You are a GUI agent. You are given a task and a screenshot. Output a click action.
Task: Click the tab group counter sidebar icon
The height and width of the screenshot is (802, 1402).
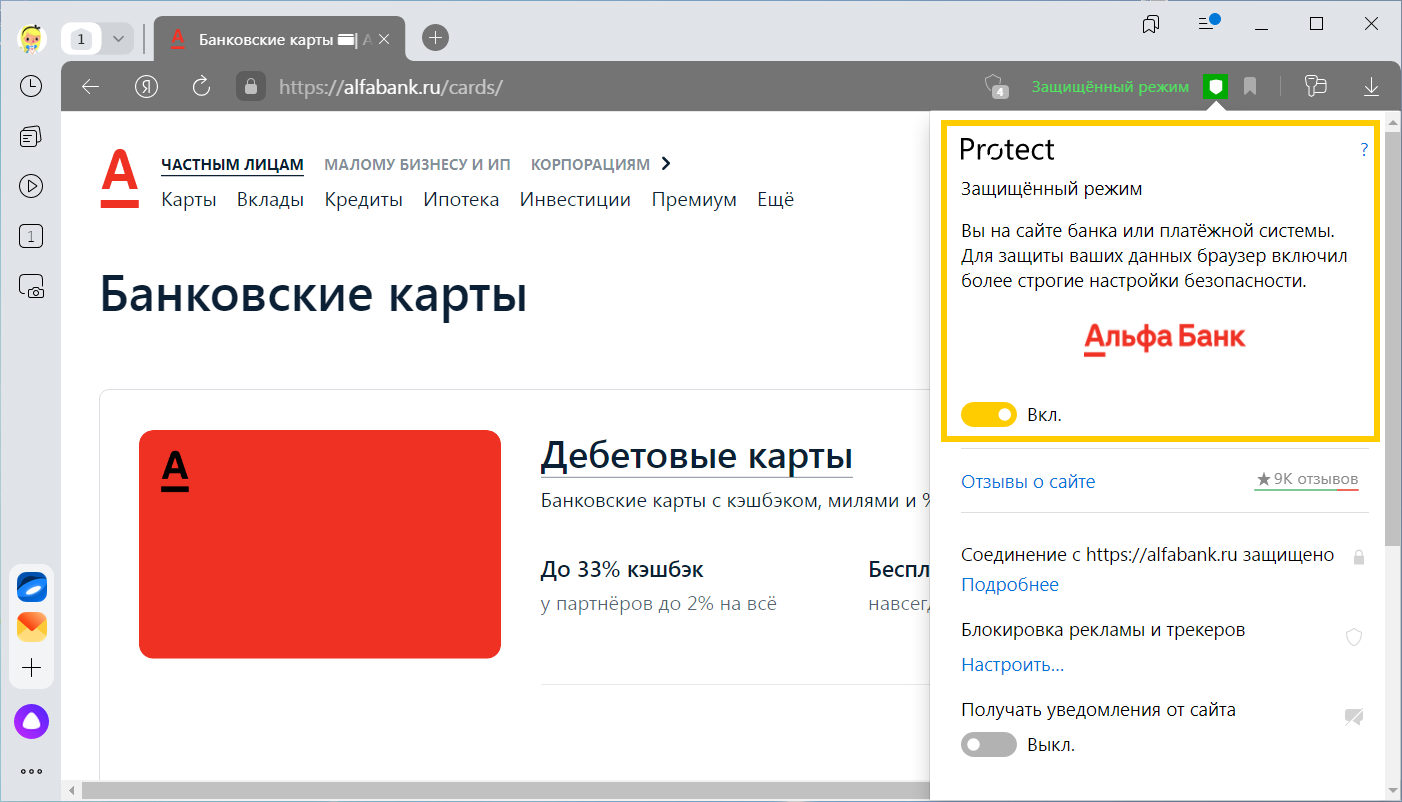[x=31, y=237]
